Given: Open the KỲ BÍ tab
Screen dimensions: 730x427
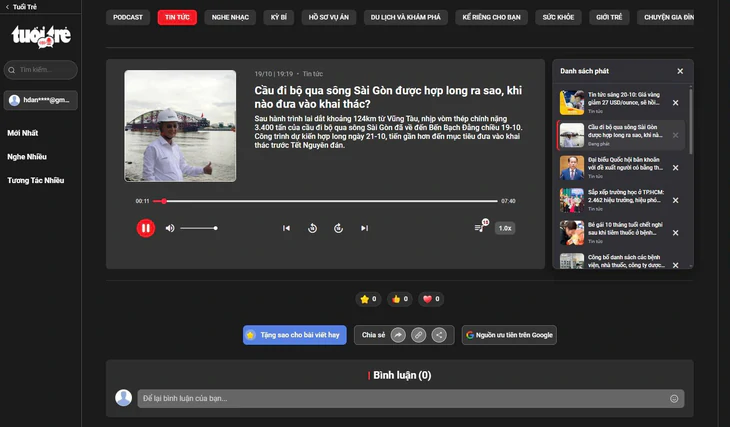Looking at the screenshot, I should point(279,17).
